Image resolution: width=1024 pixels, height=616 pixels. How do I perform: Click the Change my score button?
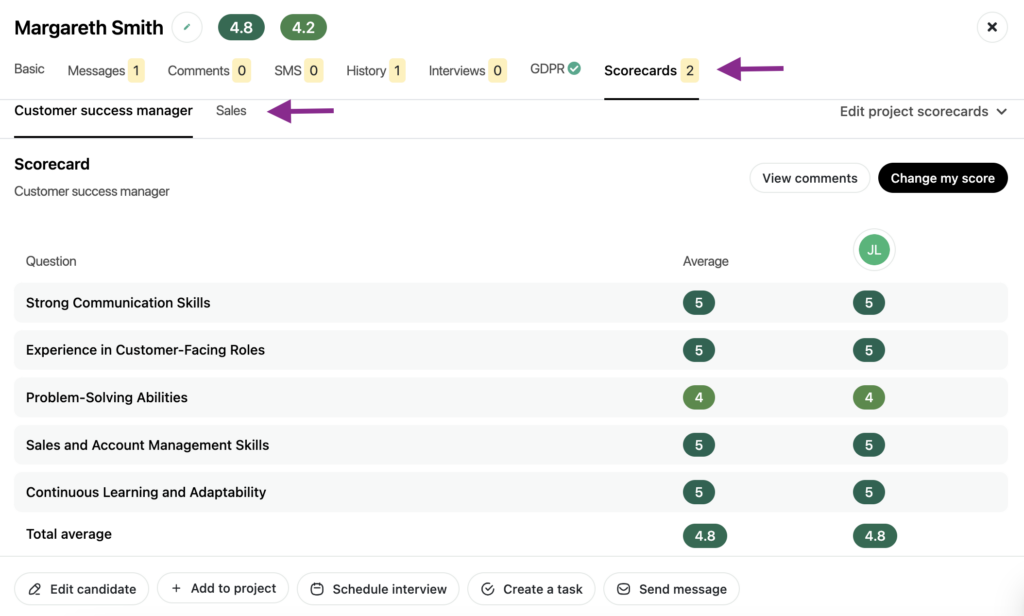coord(942,177)
